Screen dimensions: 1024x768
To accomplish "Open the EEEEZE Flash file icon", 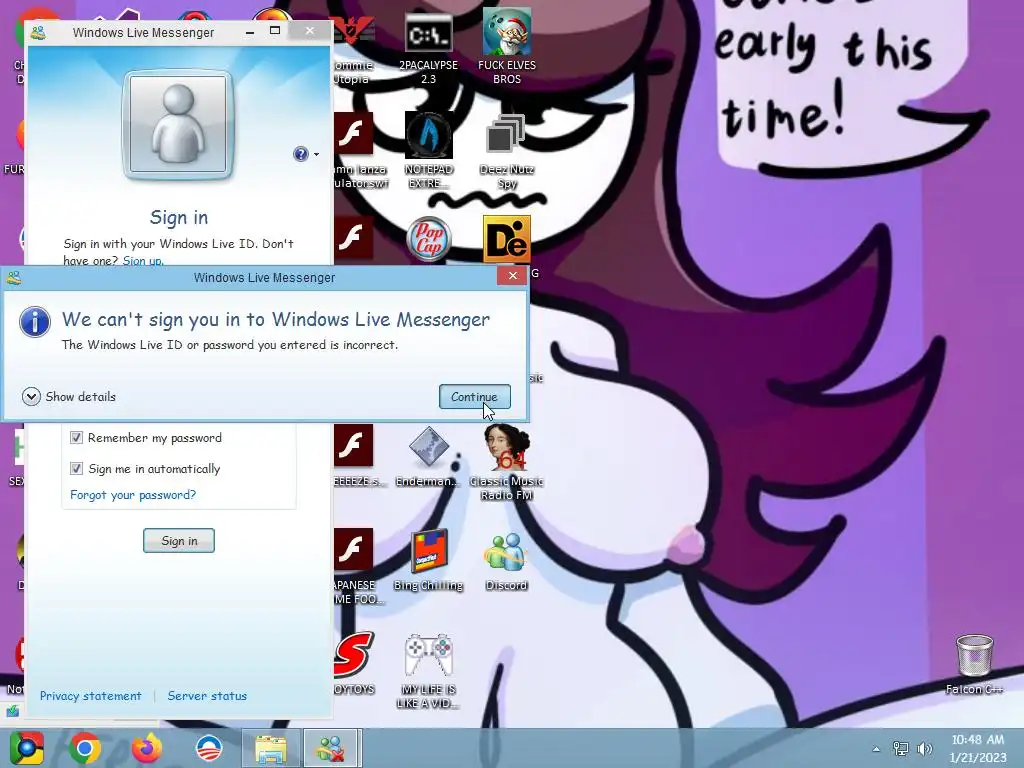I will click(353, 456).
